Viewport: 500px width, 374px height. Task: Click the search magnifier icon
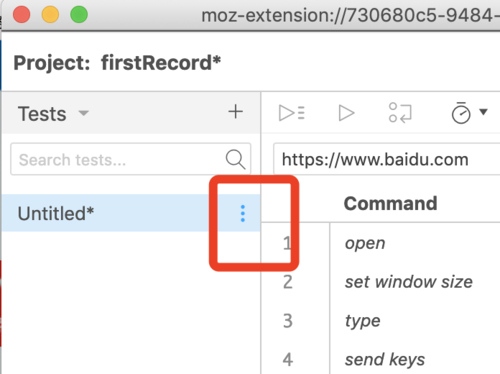tap(235, 159)
